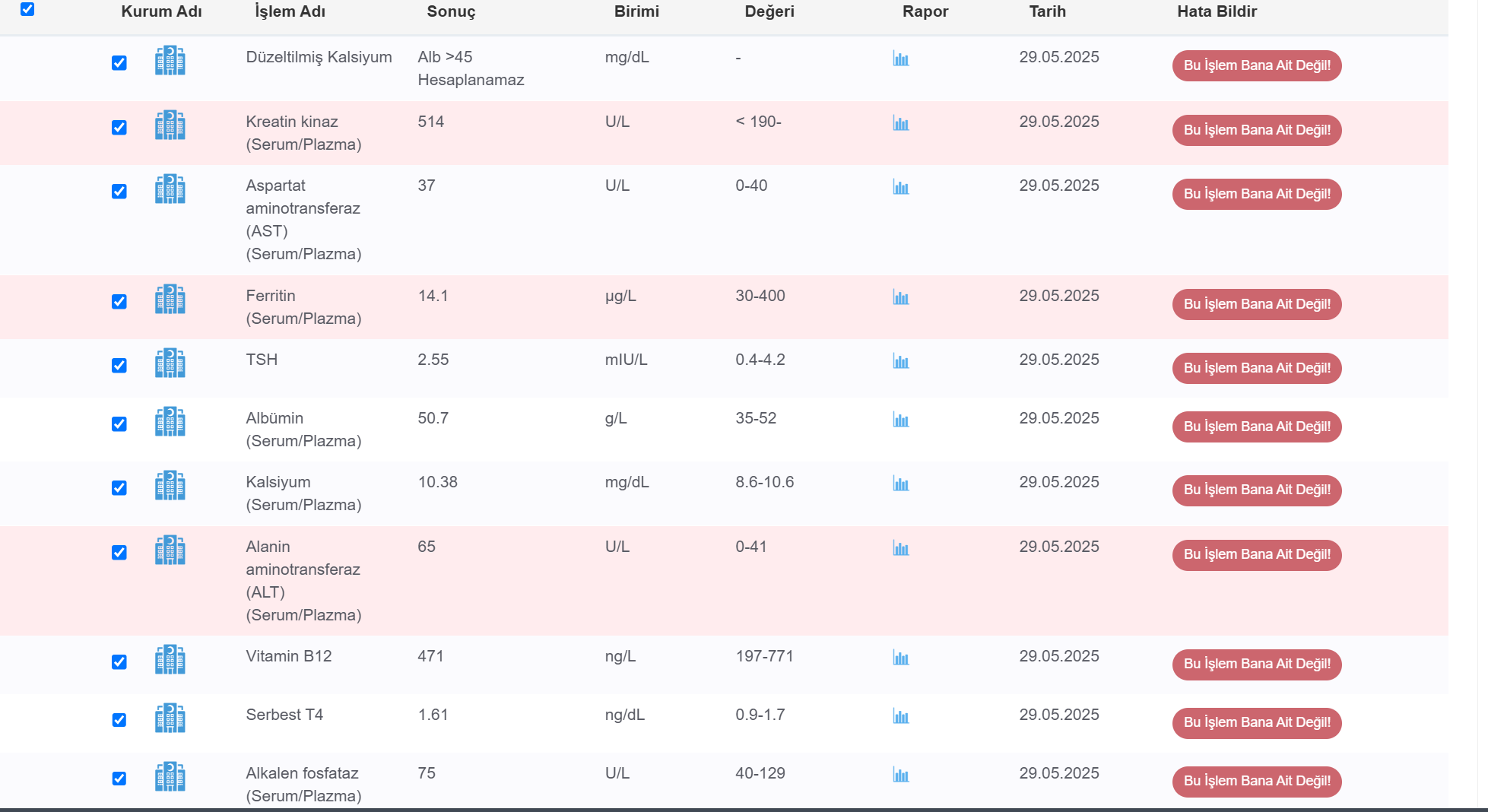Open ALT row report chart icon
1488x812 pixels.
(901, 548)
